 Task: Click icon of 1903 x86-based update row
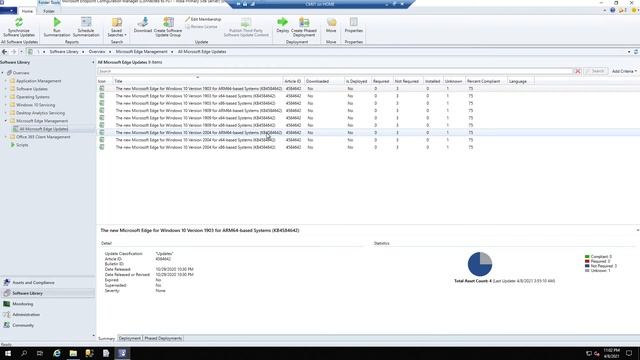(102, 103)
